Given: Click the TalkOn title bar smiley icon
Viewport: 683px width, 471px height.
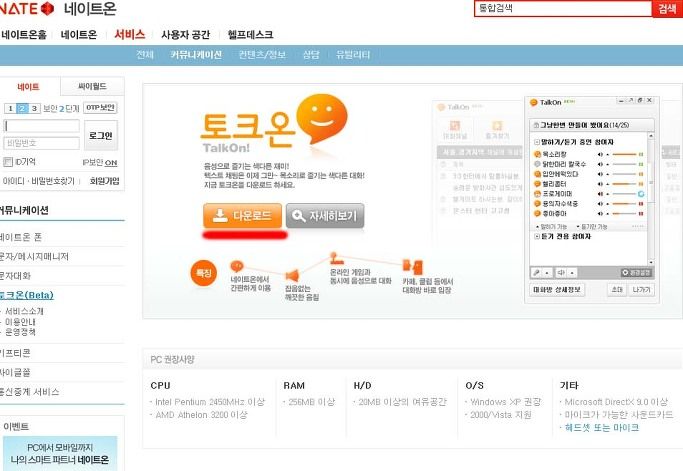Looking at the screenshot, I should 534,102.
